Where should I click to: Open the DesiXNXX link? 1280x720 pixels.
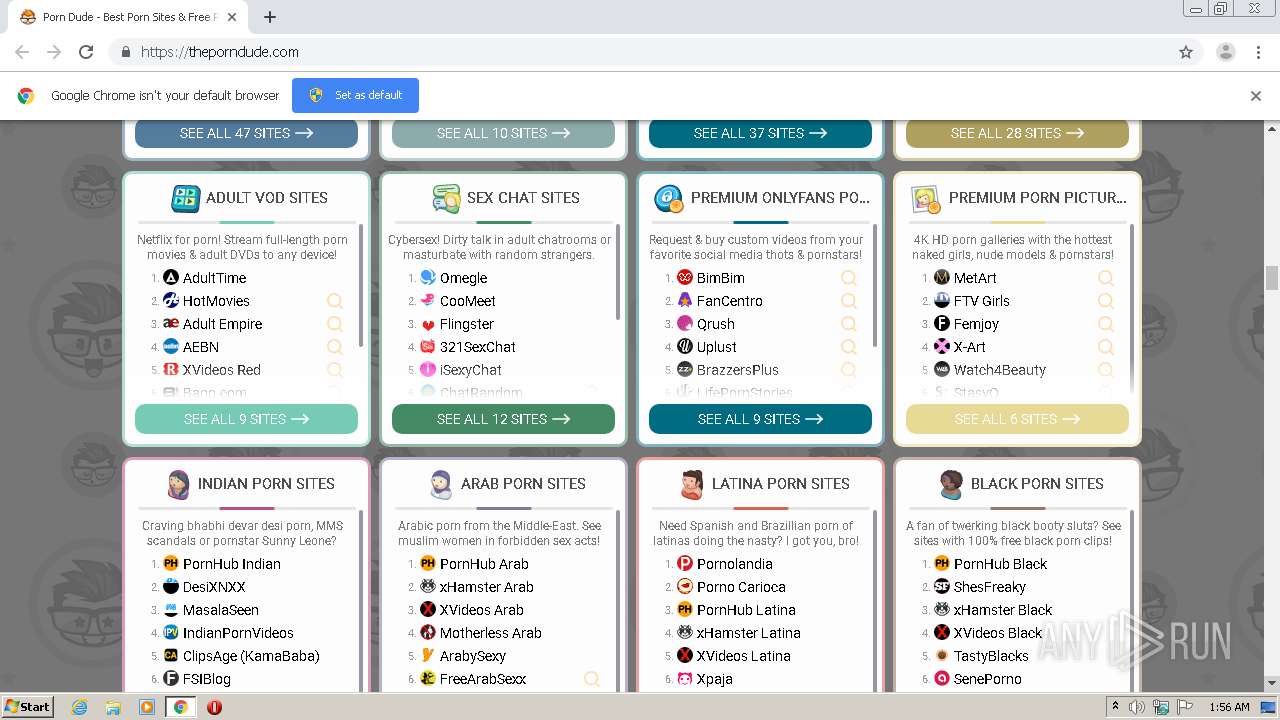[214, 587]
